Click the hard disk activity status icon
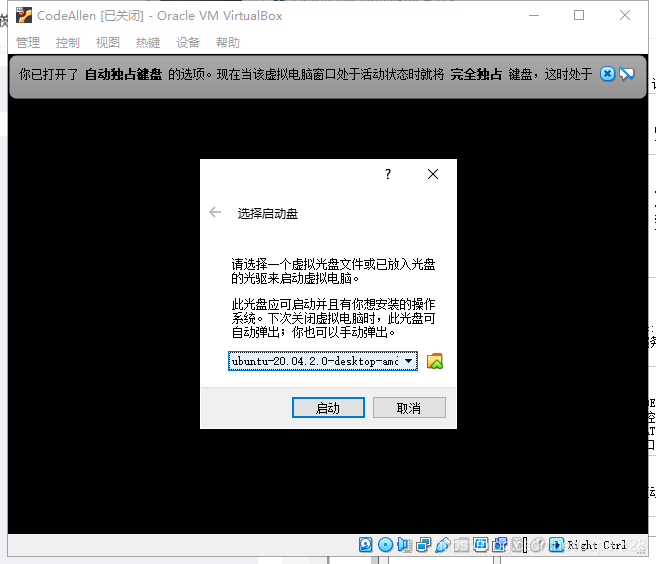Screen dimensions: 656x564 pyautogui.click(x=366, y=545)
